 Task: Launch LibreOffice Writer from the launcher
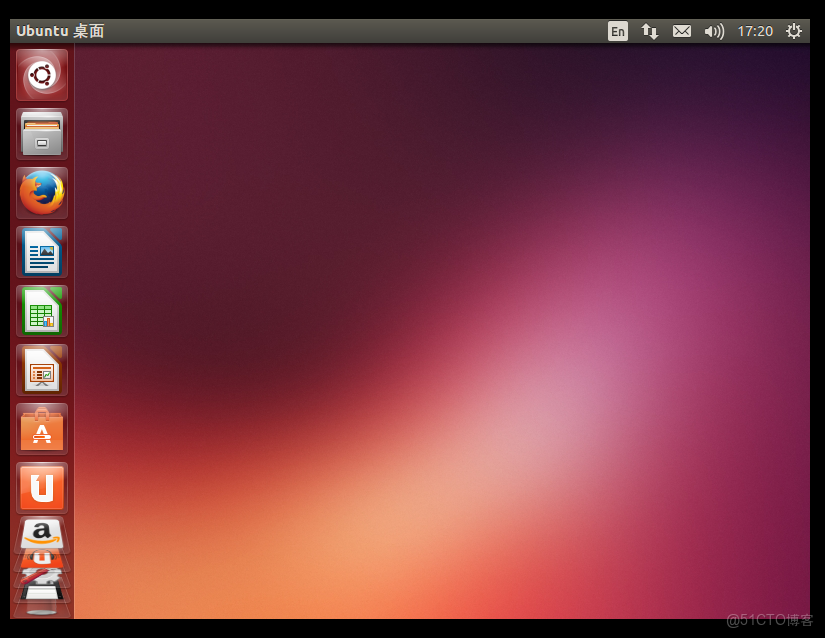tap(42, 251)
